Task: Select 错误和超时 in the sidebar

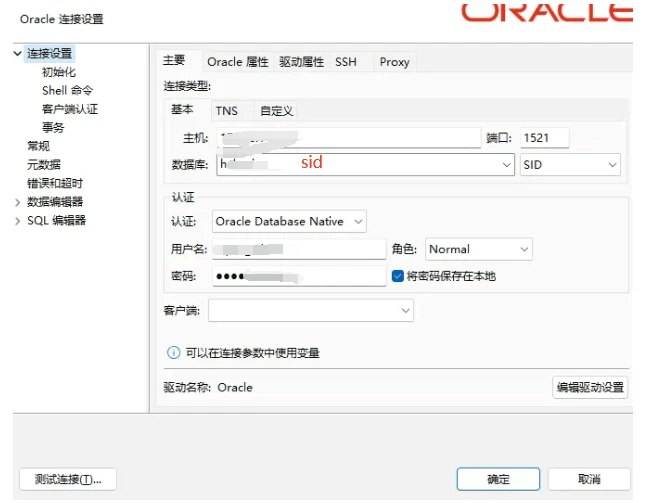Action: tap(55, 183)
